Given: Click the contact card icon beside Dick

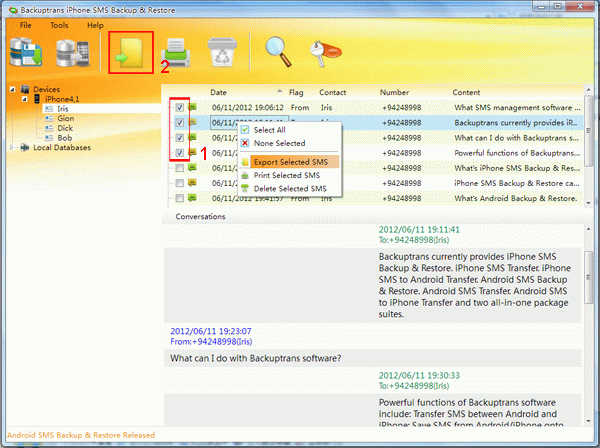Looking at the screenshot, I should [49, 128].
